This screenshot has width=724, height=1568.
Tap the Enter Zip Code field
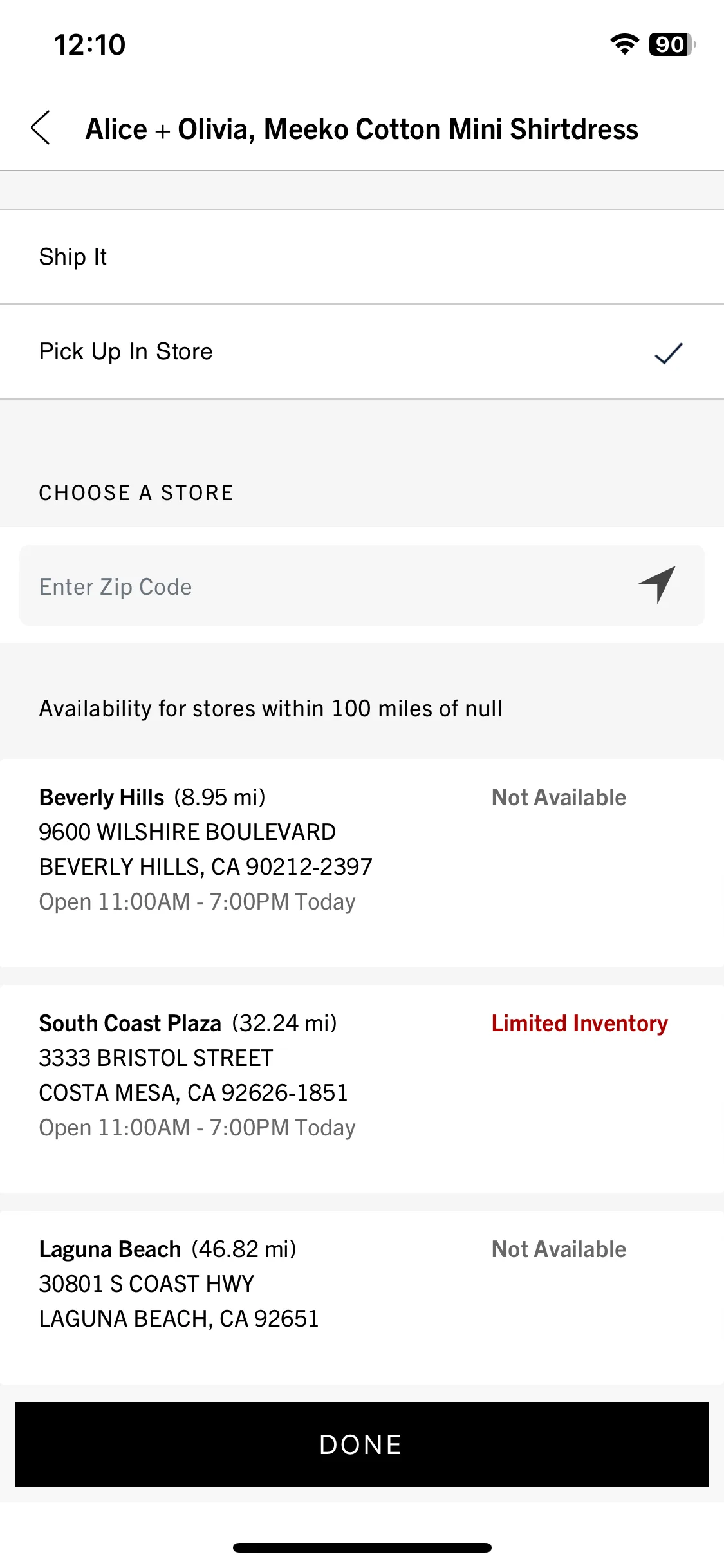click(x=362, y=585)
